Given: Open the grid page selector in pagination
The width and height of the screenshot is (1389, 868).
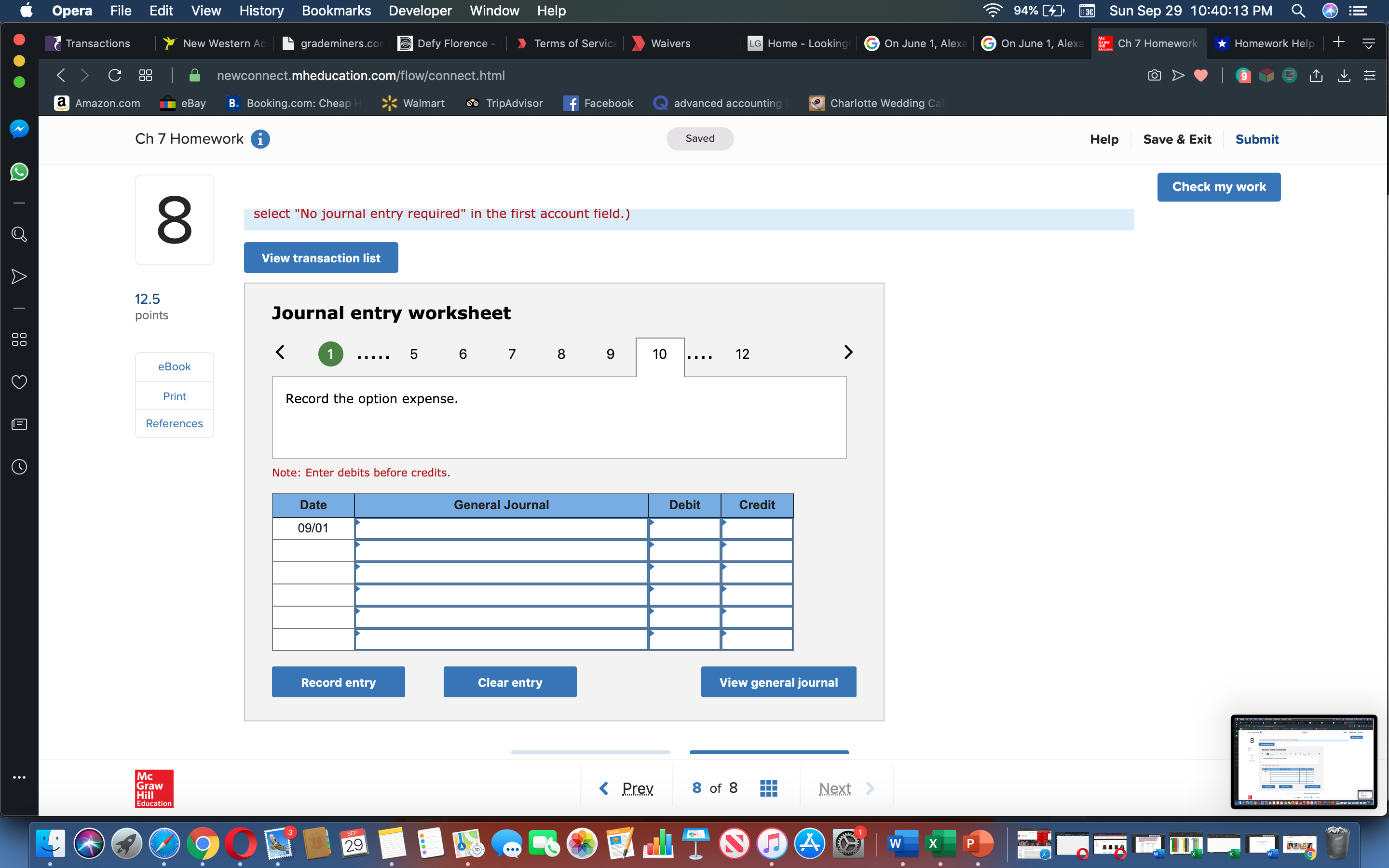Looking at the screenshot, I should [x=769, y=787].
